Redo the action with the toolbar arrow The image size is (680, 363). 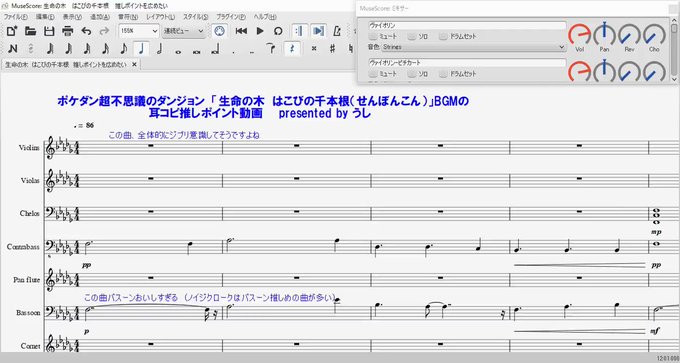(104, 31)
